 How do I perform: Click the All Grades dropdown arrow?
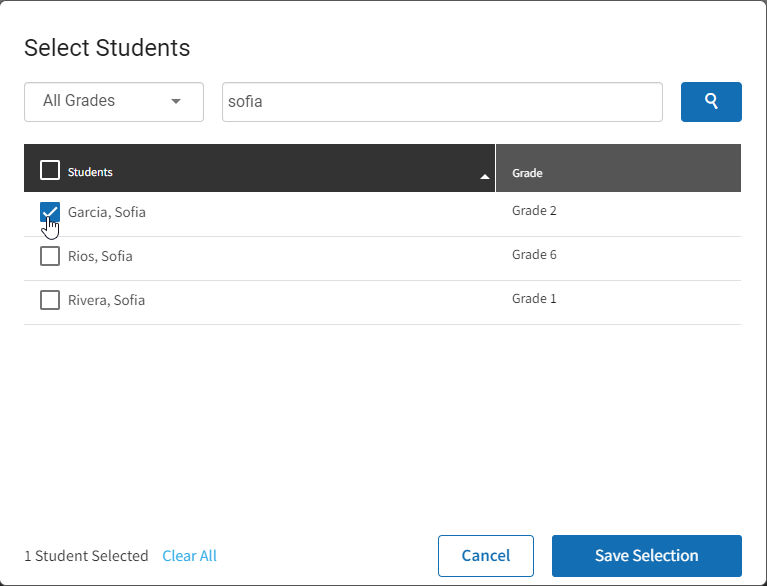(x=176, y=101)
